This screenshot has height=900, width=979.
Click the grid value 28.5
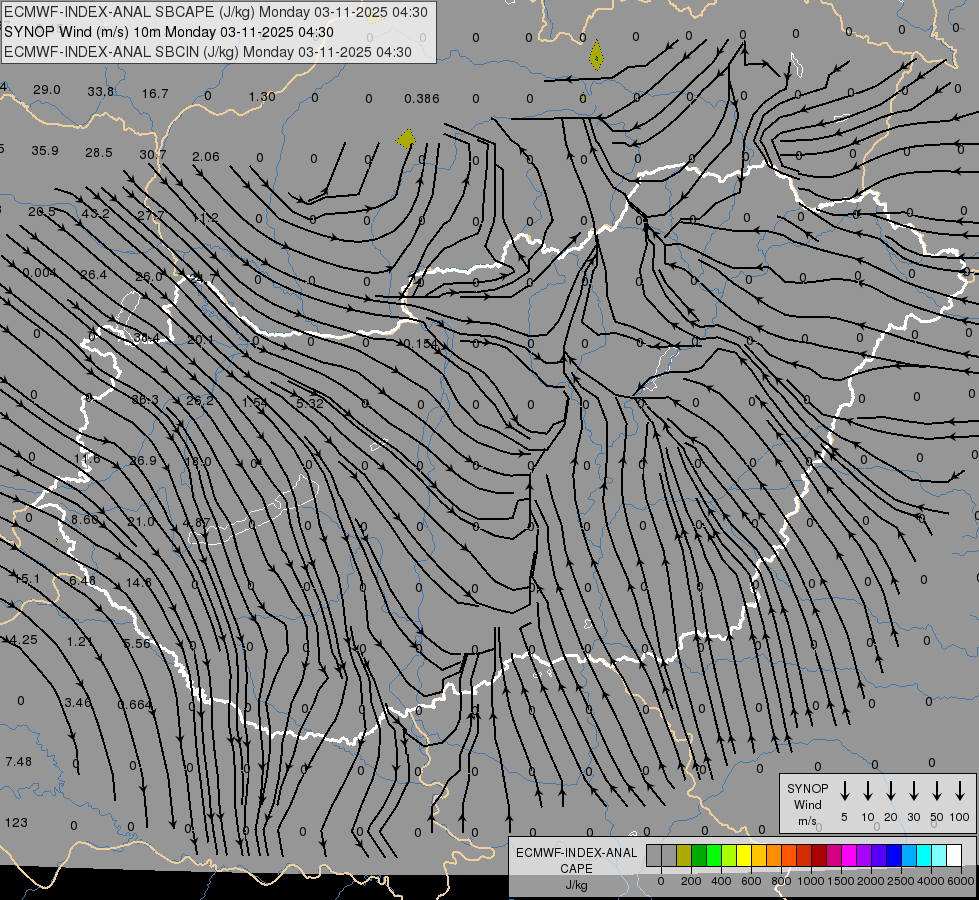tap(99, 153)
